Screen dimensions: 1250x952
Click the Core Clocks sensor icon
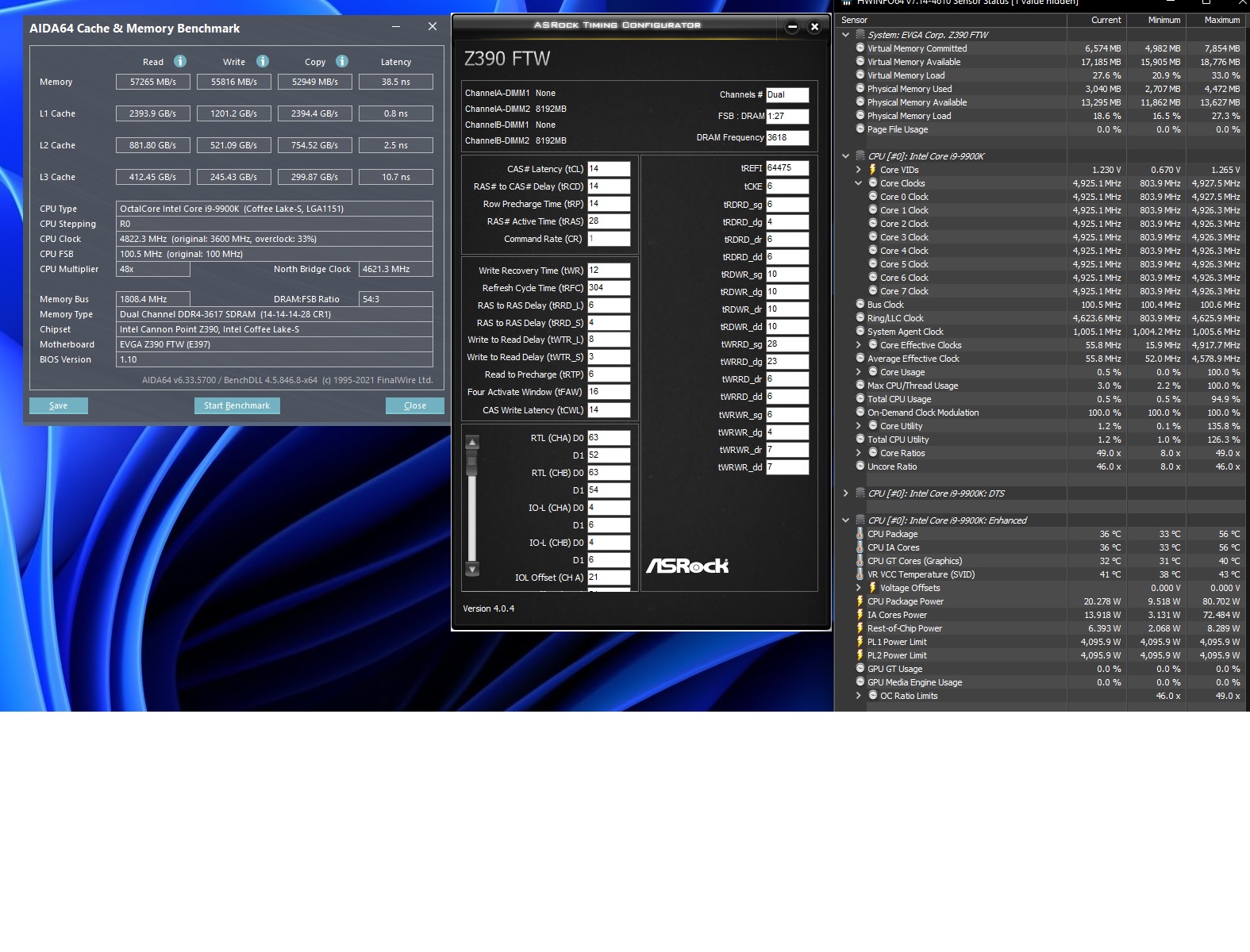(873, 183)
